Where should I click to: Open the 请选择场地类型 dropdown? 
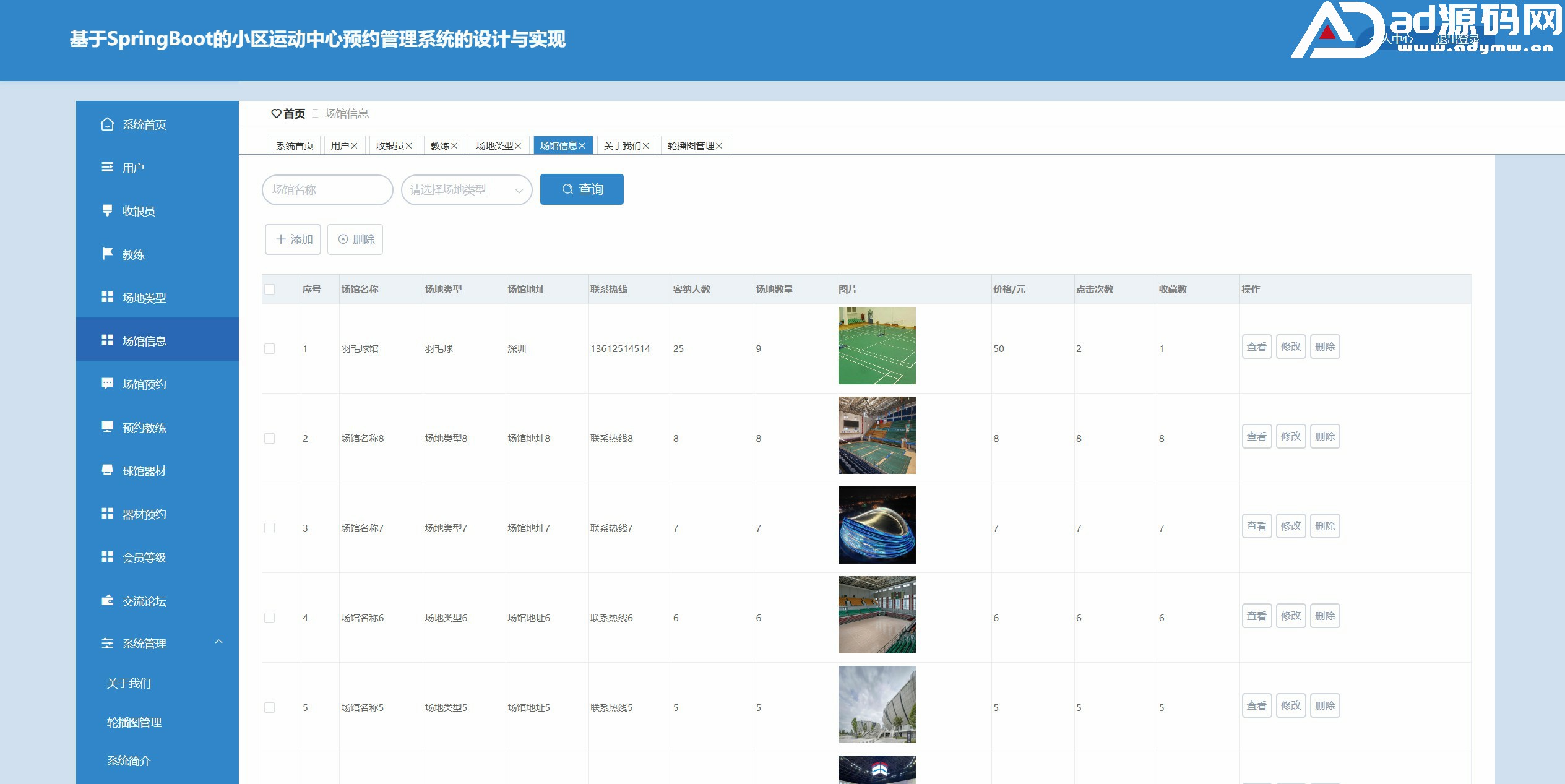458,190
